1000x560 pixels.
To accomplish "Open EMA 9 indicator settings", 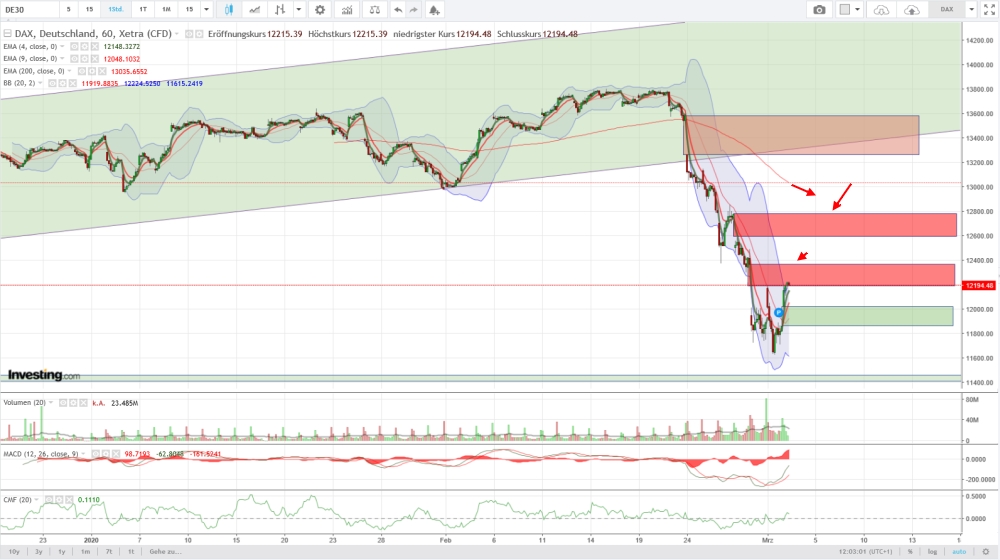I will 84,59.
